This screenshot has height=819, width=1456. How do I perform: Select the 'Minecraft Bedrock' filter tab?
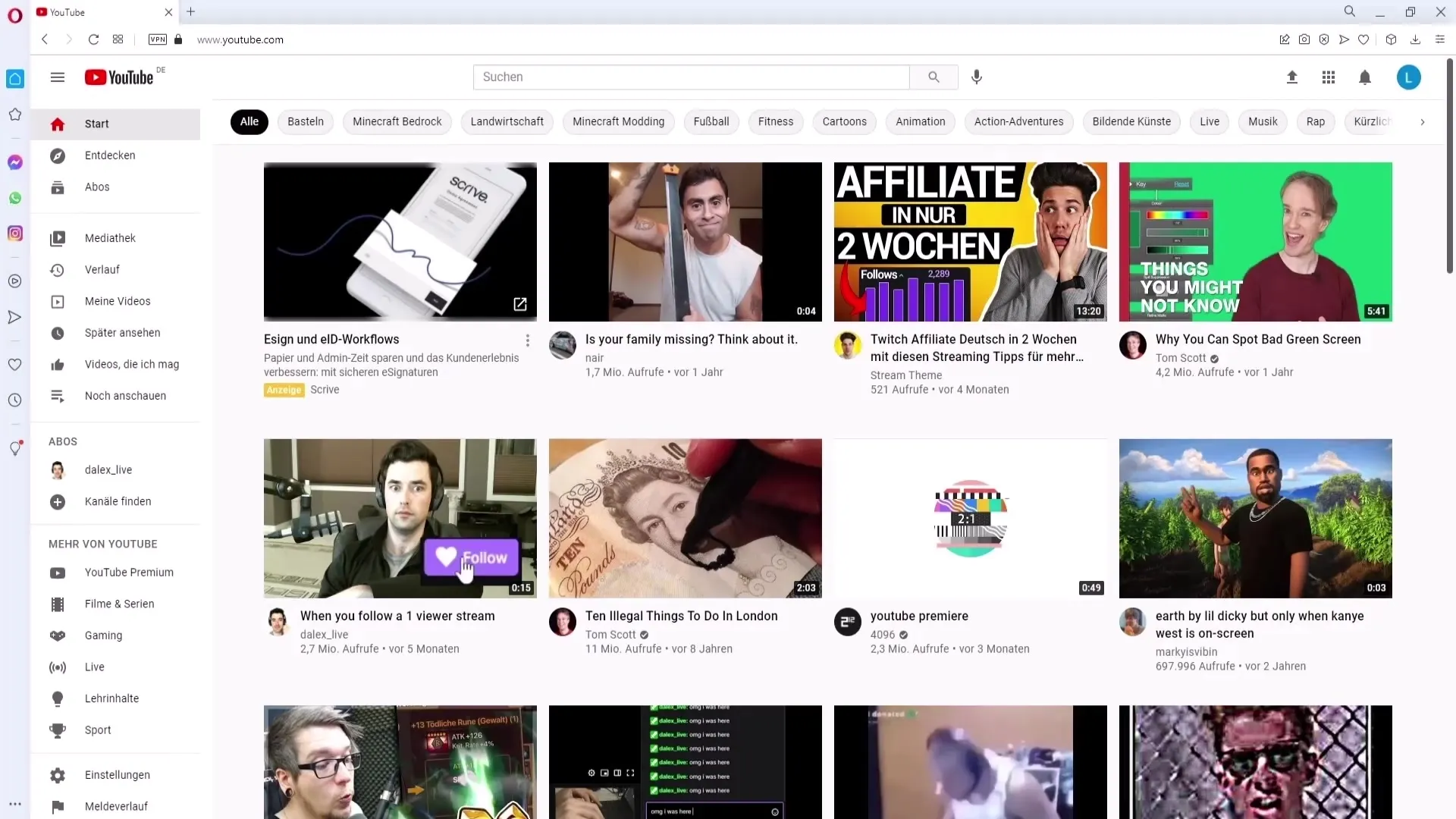[x=398, y=121]
